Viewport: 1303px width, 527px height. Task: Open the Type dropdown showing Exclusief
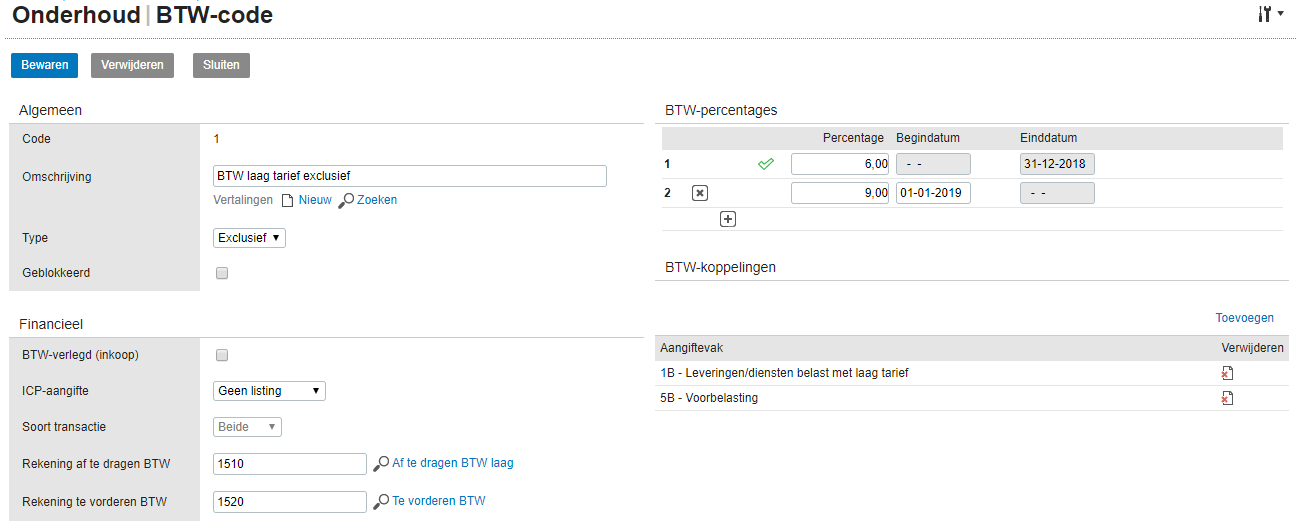click(250, 238)
